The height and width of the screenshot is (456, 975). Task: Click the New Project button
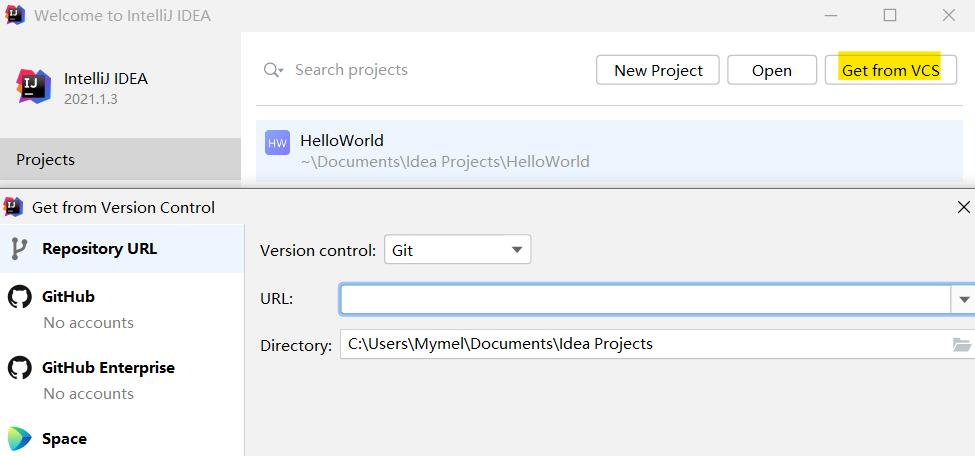coord(658,70)
